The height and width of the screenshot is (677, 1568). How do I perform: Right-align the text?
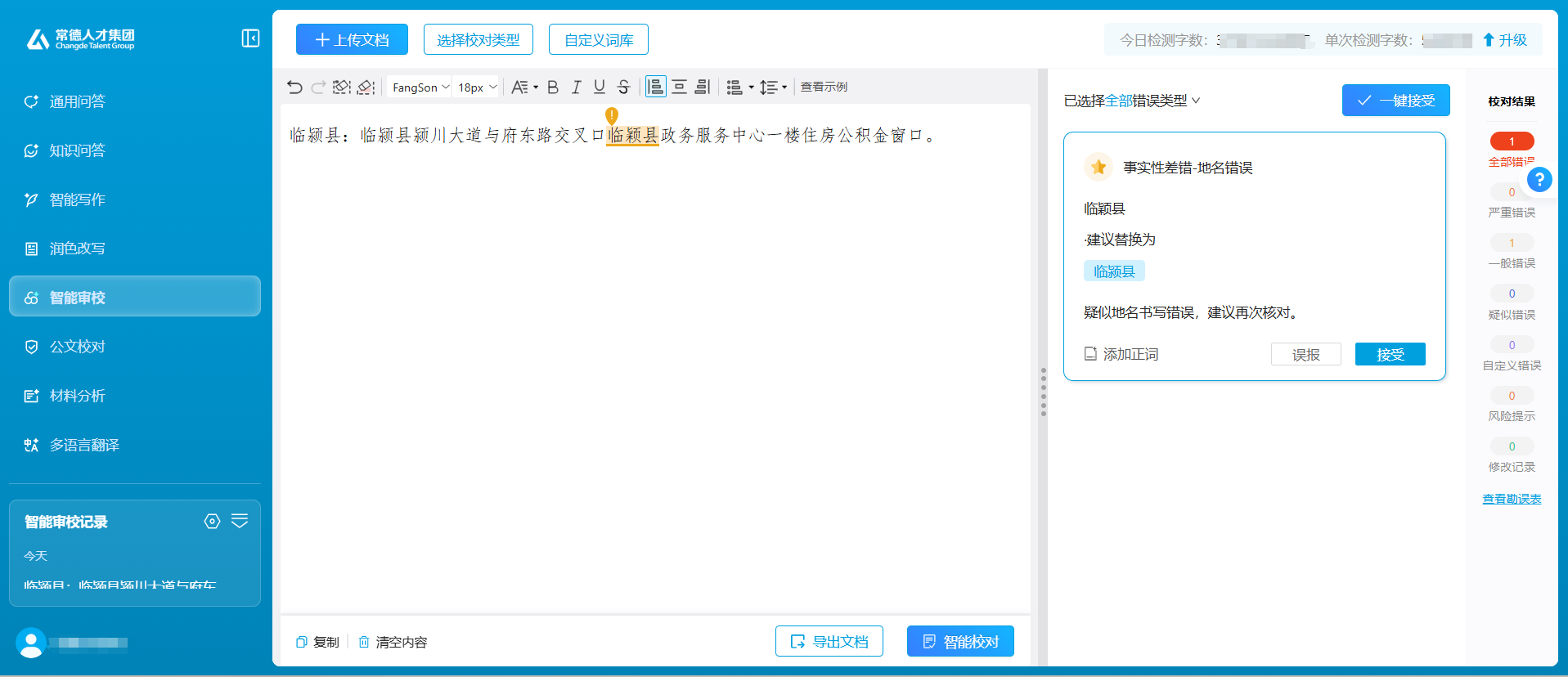pos(702,87)
